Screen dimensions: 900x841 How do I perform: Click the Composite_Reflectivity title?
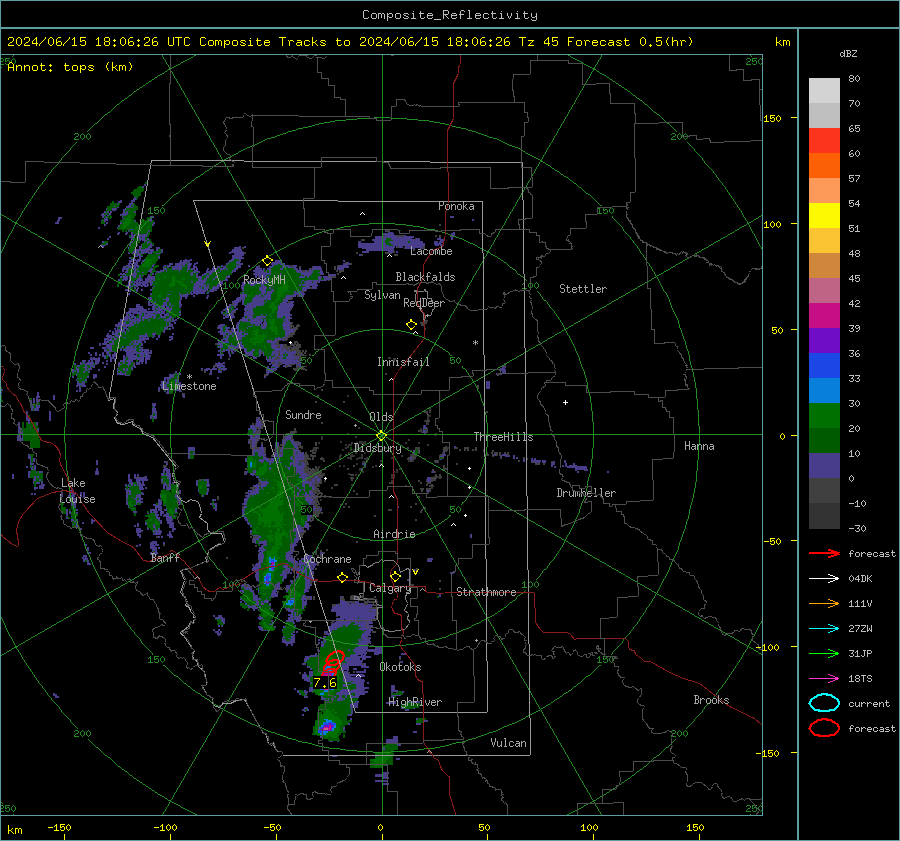pos(450,15)
